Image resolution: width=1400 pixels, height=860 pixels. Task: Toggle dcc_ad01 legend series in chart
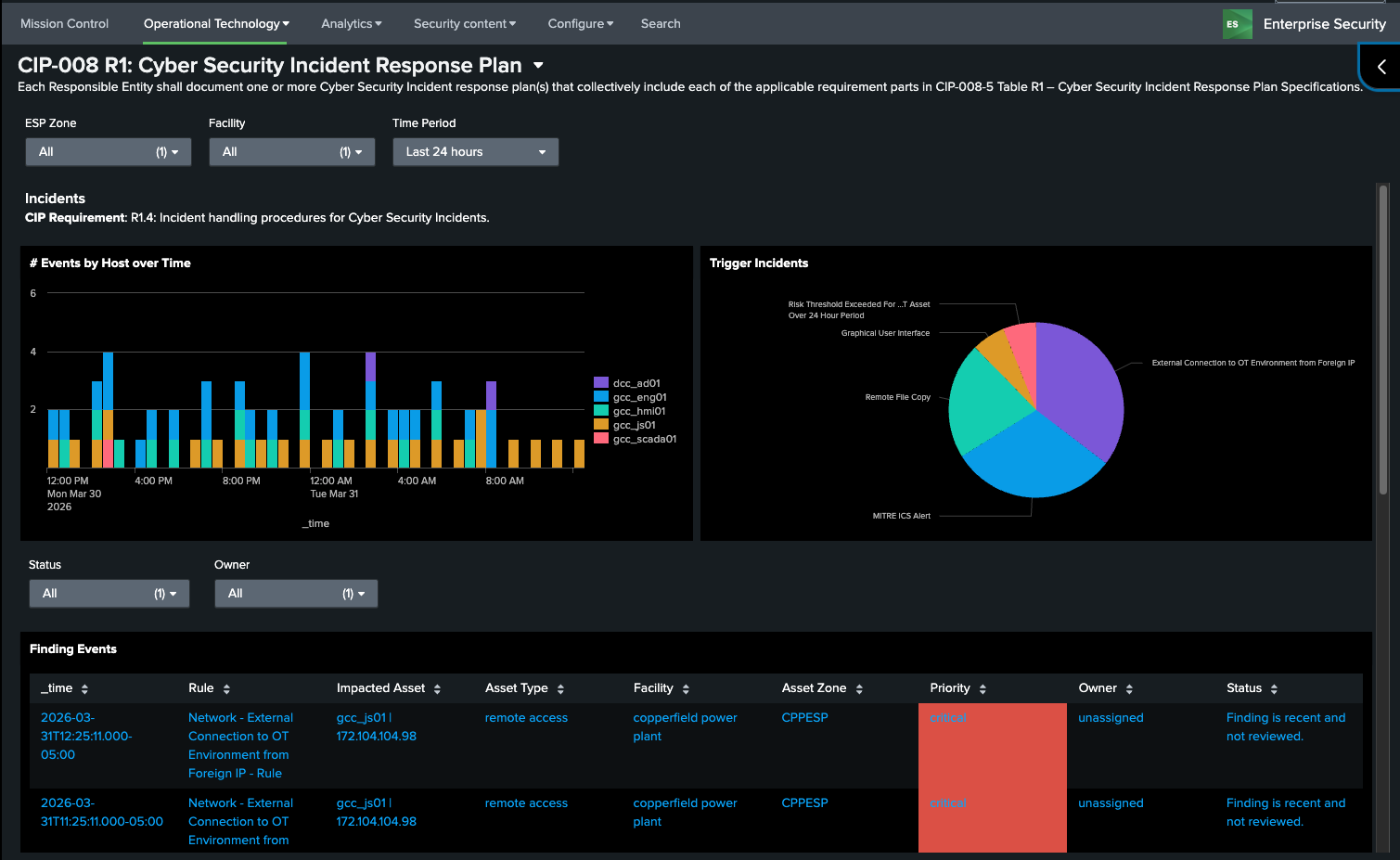pyautogui.click(x=636, y=383)
